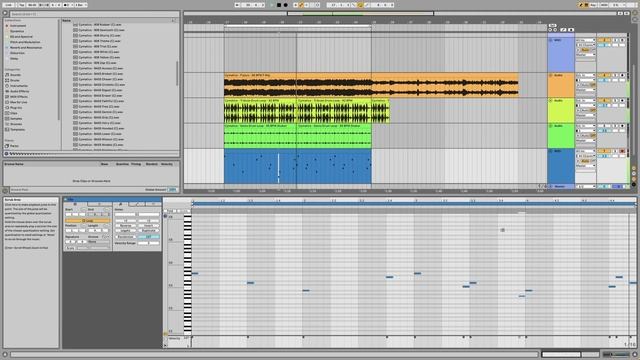The width and height of the screenshot is (640, 360).
Task: Fold the green Audio track
Action: (x=551, y=126)
